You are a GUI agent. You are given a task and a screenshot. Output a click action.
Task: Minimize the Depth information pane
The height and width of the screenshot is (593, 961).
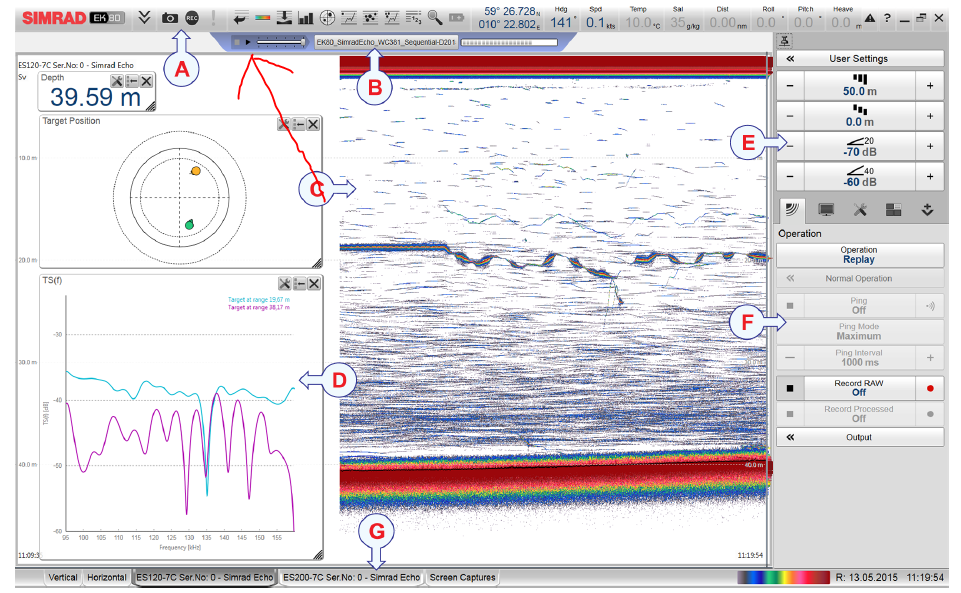tap(132, 81)
